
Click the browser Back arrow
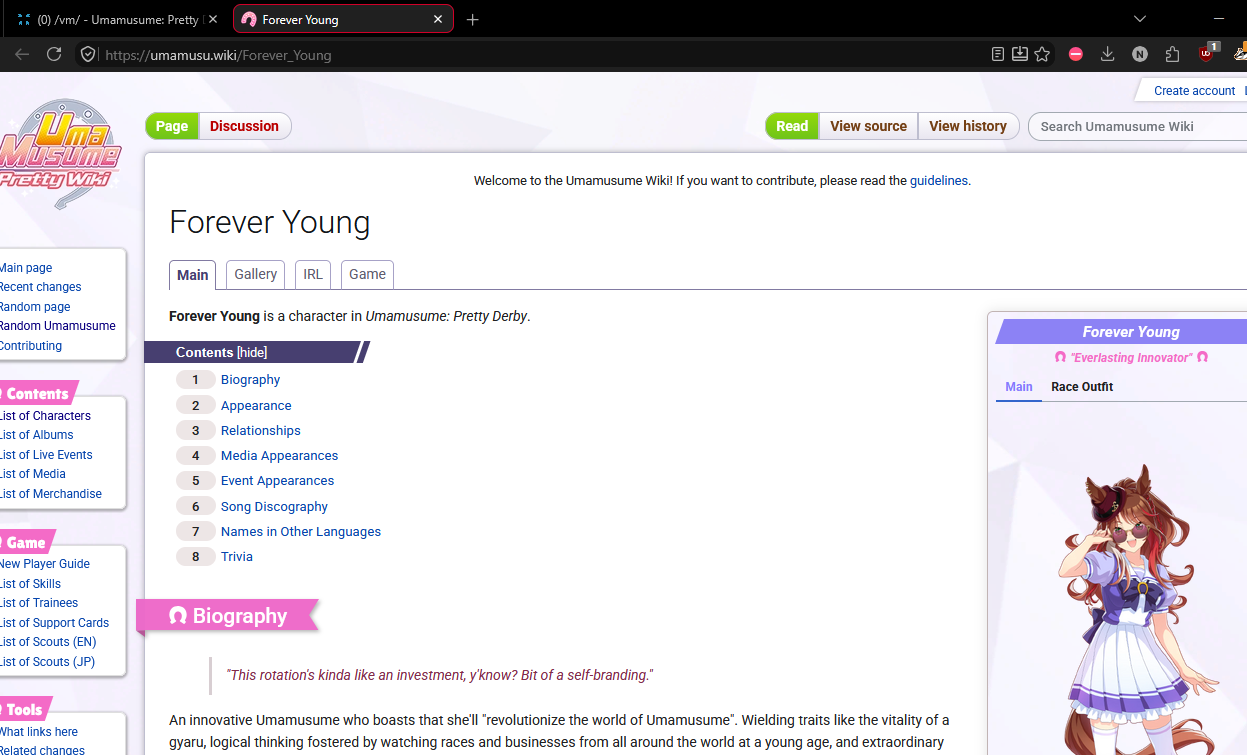(x=22, y=54)
